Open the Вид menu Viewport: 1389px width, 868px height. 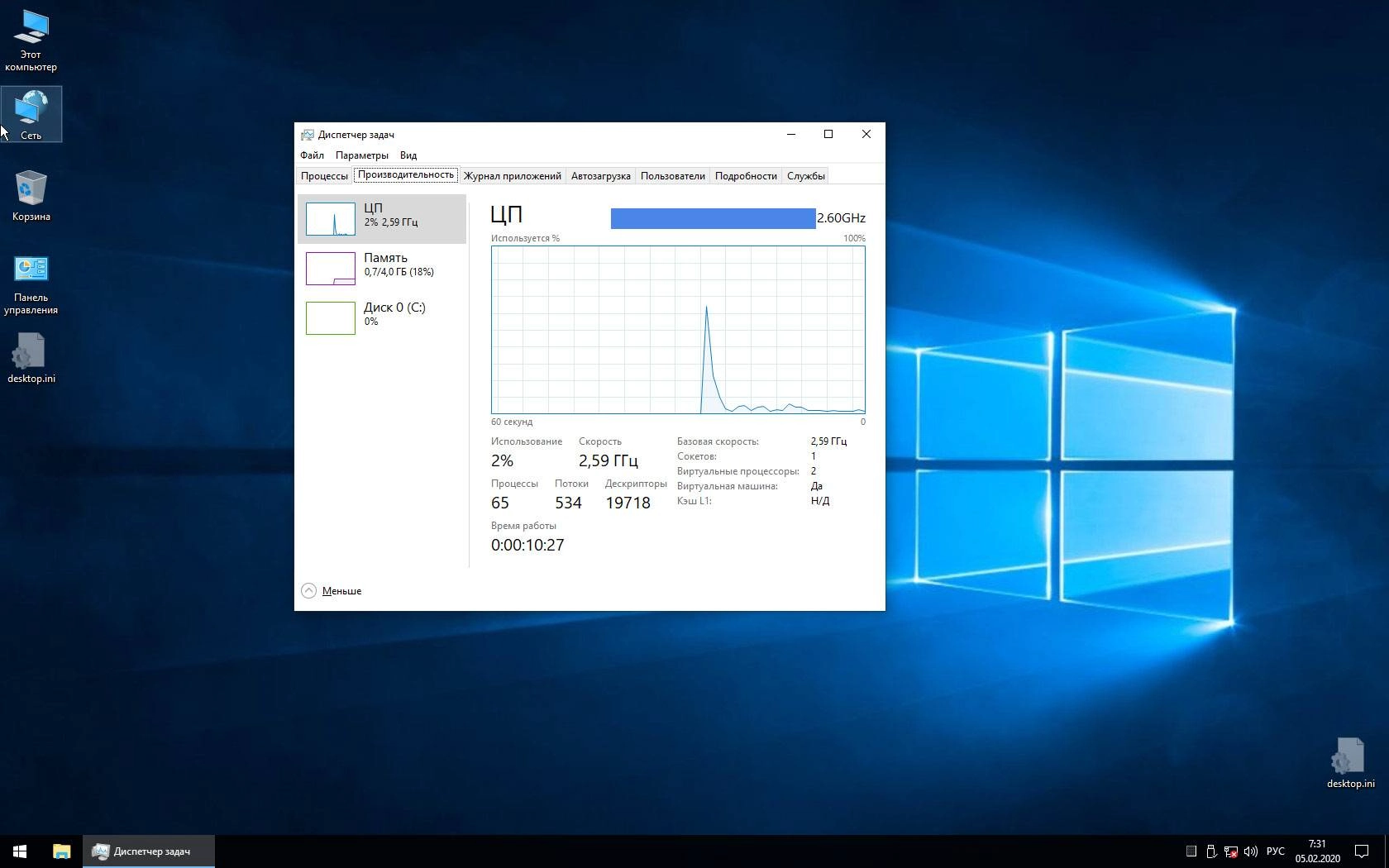[x=408, y=155]
